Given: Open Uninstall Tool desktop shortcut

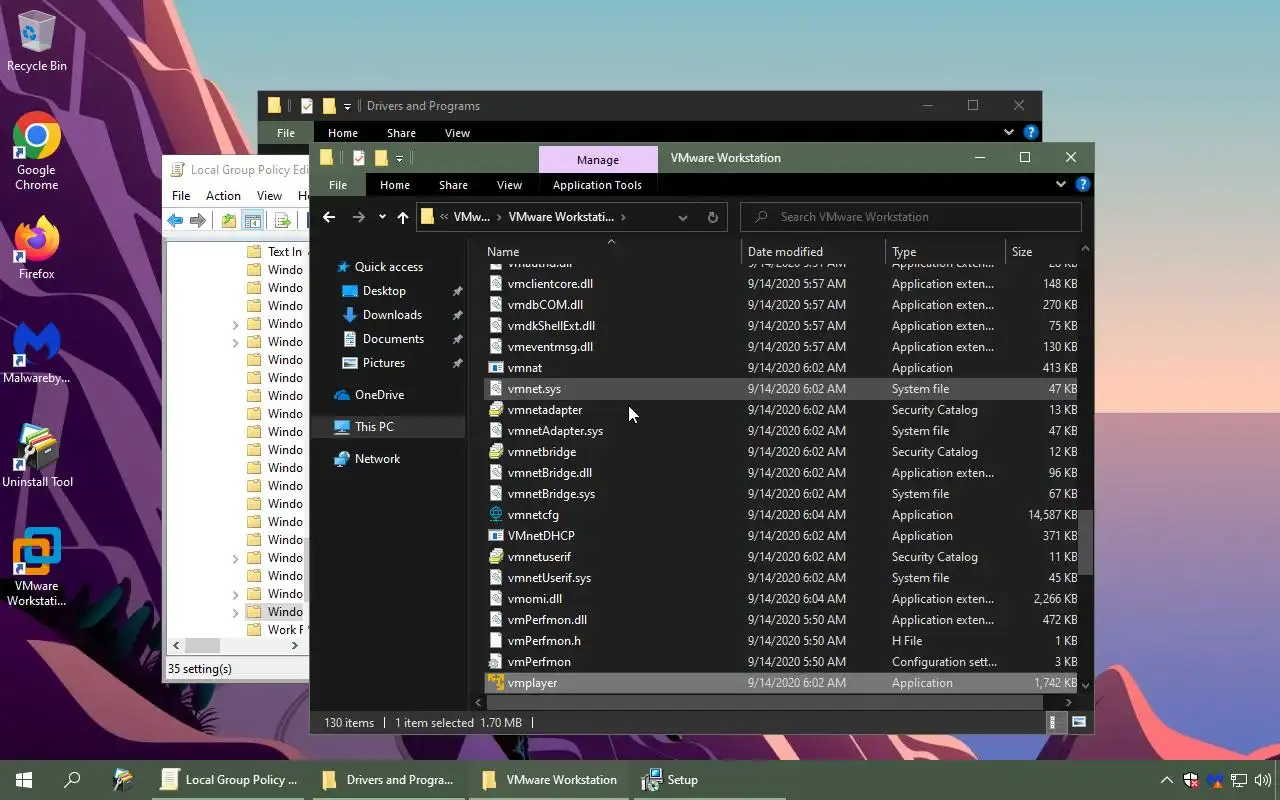Looking at the screenshot, I should (37, 456).
